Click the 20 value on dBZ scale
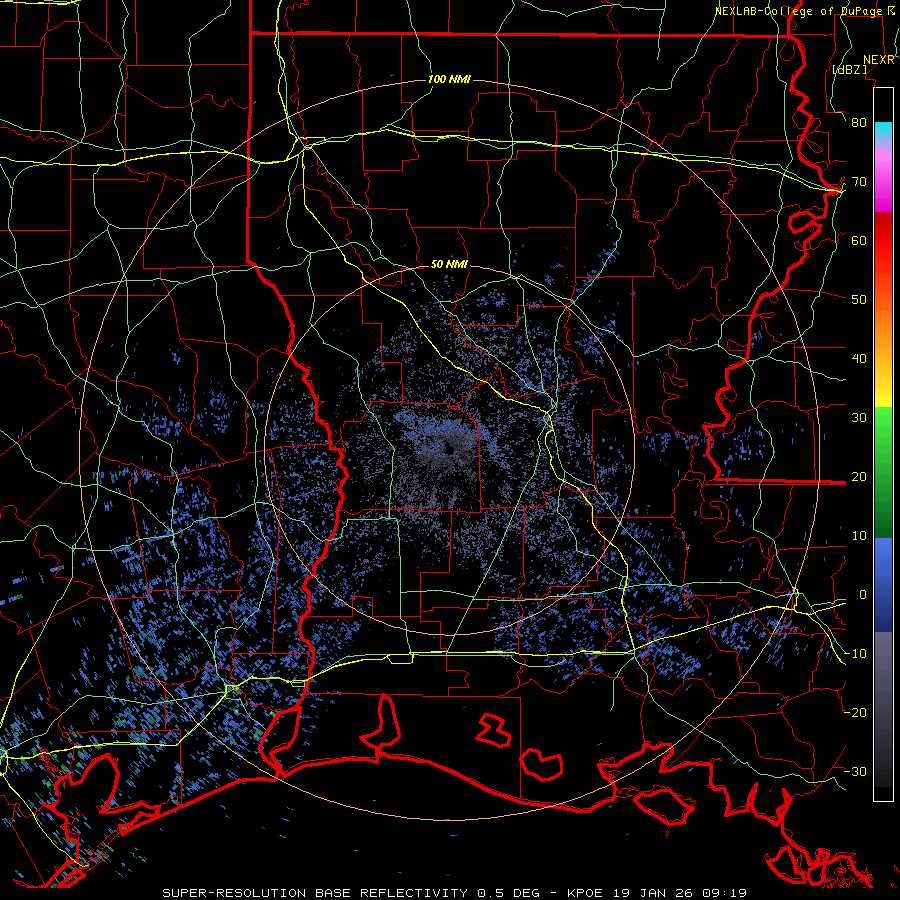Screen dimensions: 900x900 (859, 476)
